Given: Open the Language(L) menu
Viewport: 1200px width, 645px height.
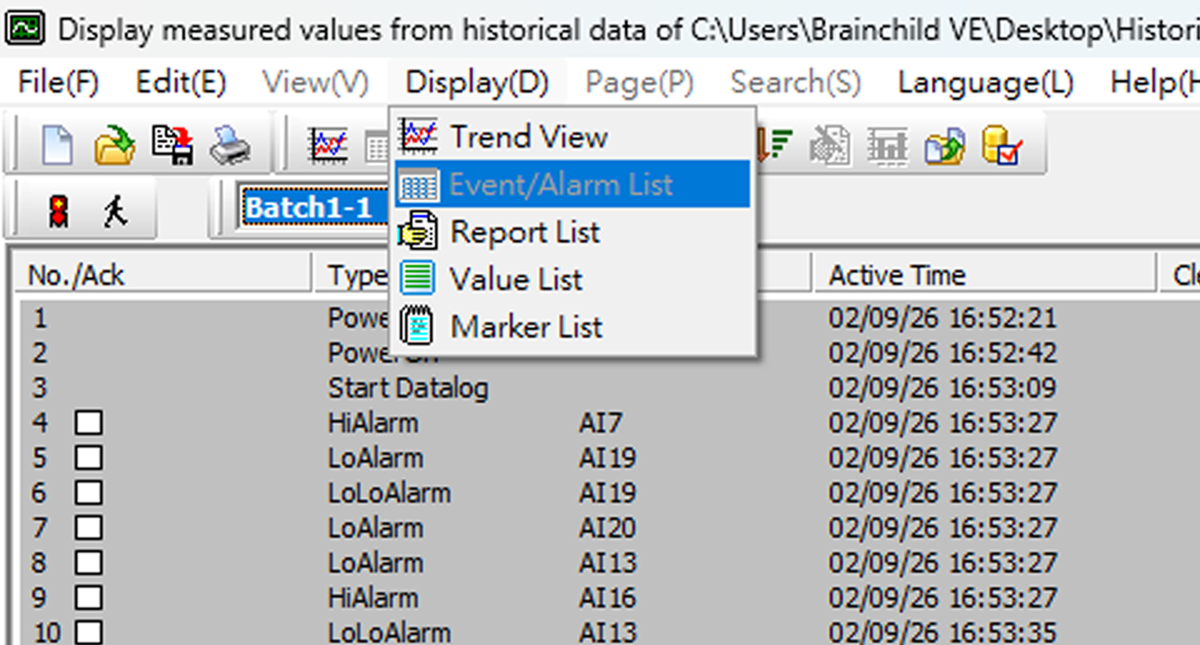Looking at the screenshot, I should tap(985, 82).
